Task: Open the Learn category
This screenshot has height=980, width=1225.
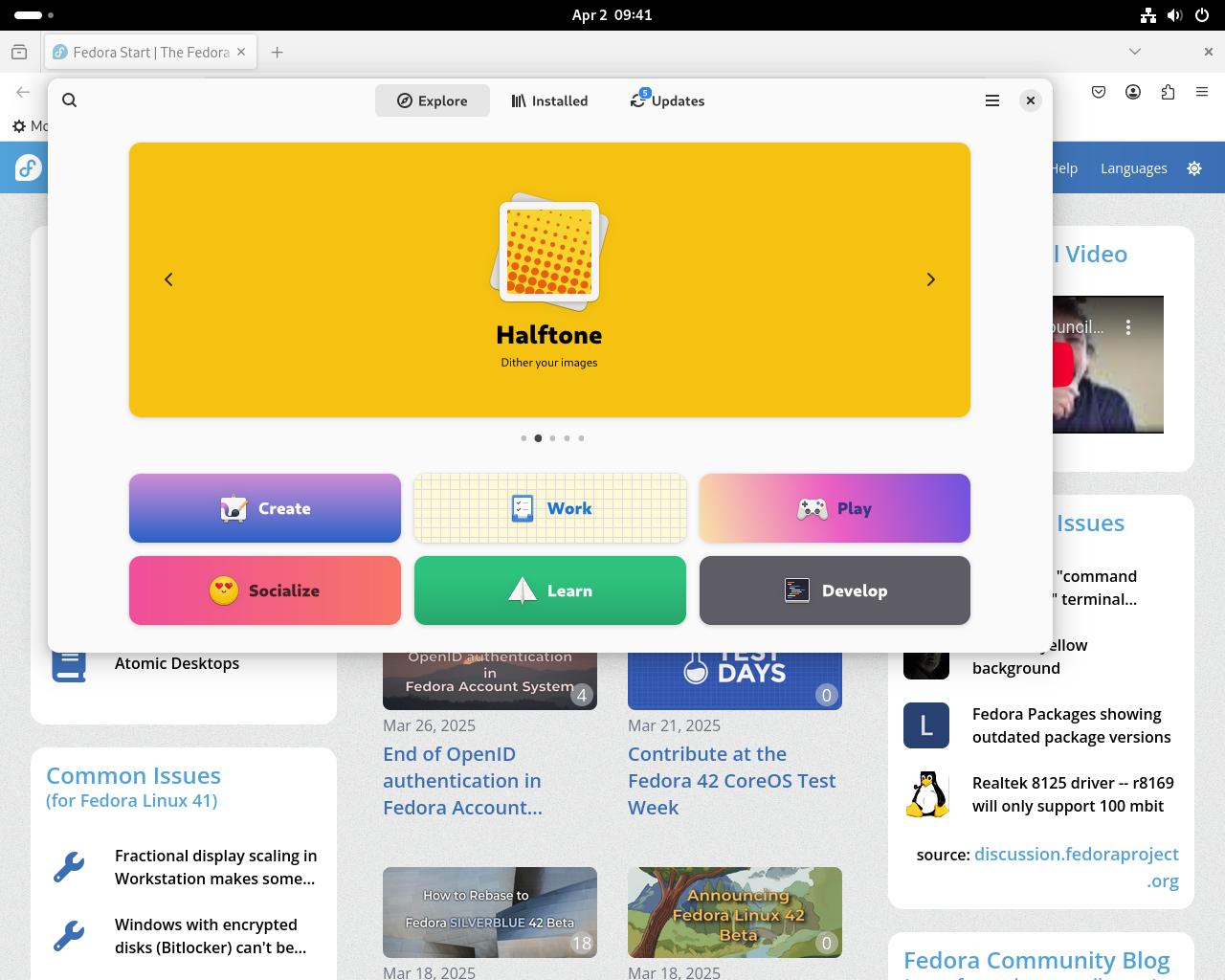Action: (550, 590)
